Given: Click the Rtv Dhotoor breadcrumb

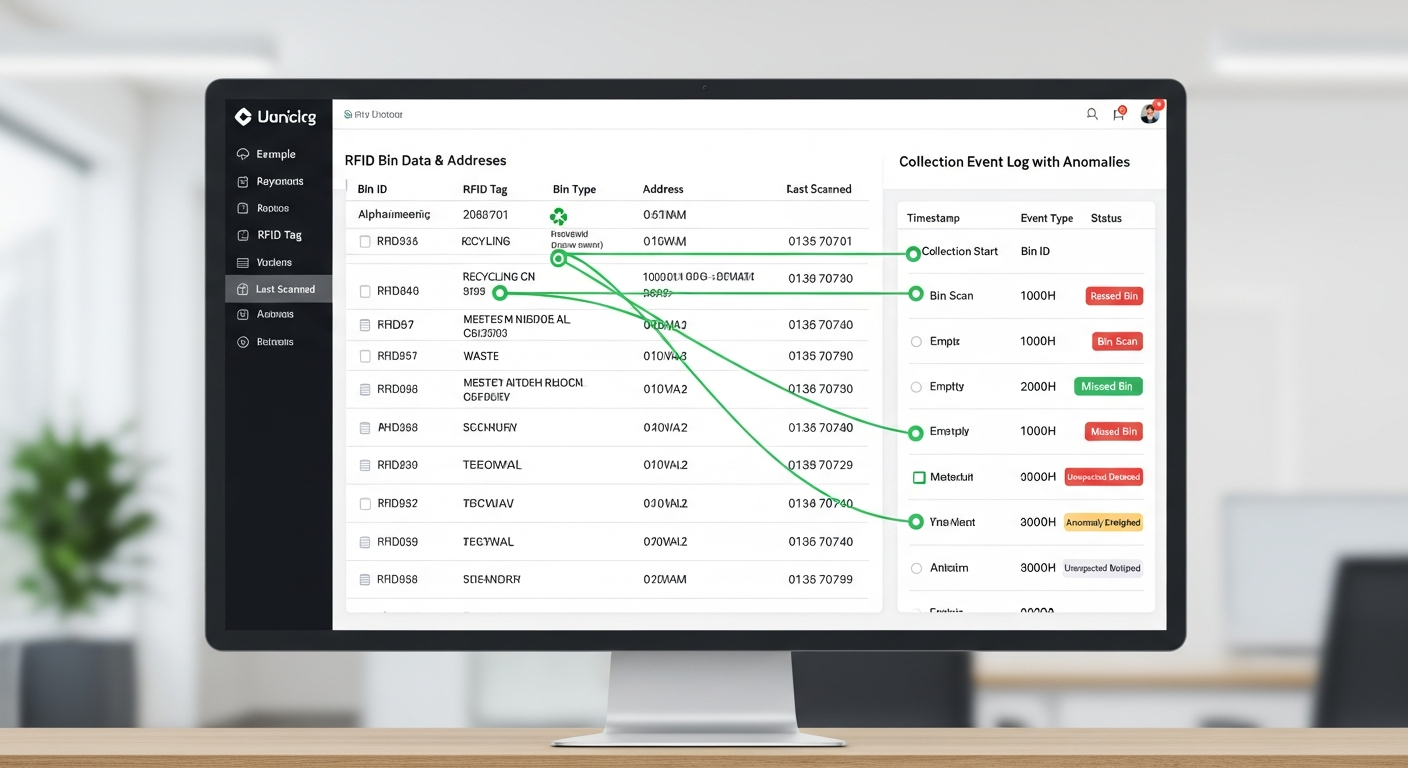Looking at the screenshot, I should (373, 115).
